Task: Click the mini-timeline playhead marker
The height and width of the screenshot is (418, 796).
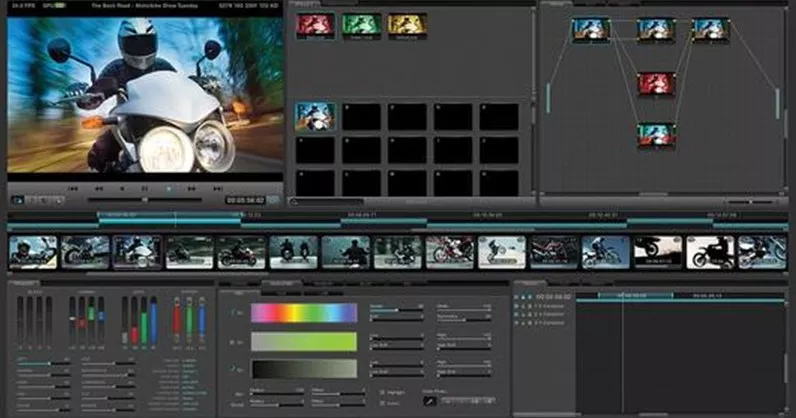Action: click(175, 220)
